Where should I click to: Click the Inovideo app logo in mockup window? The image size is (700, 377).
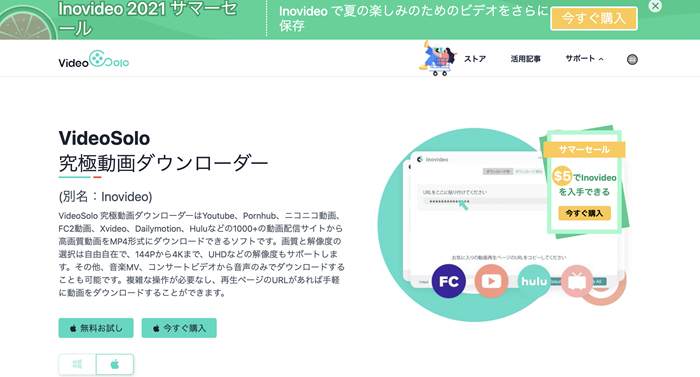click(432, 159)
